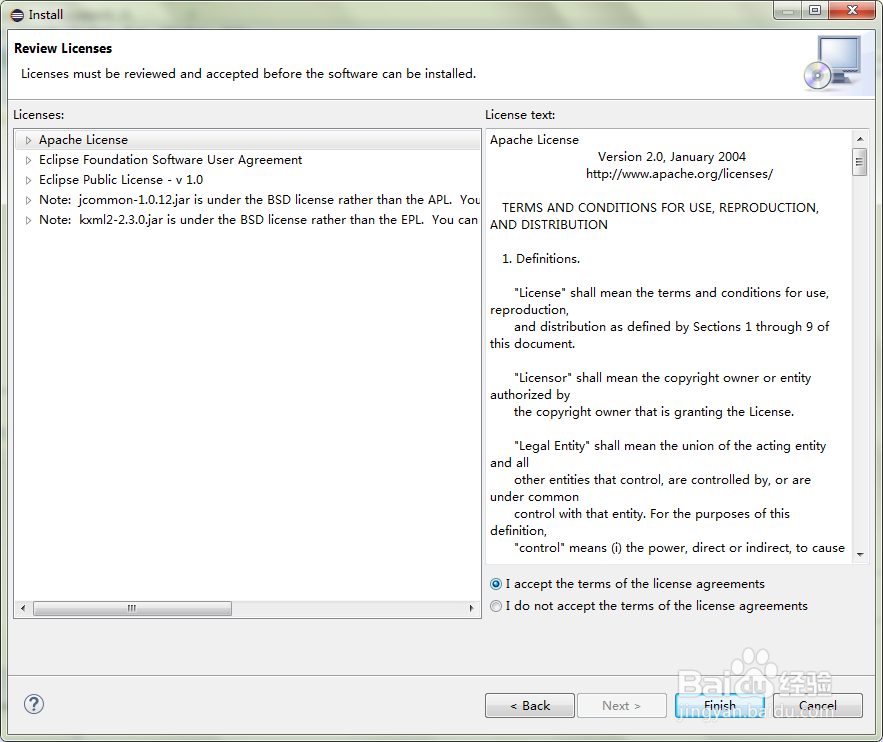Expand Eclipse Public License v 1.0 node
This screenshot has width=883, height=742.
(28, 180)
